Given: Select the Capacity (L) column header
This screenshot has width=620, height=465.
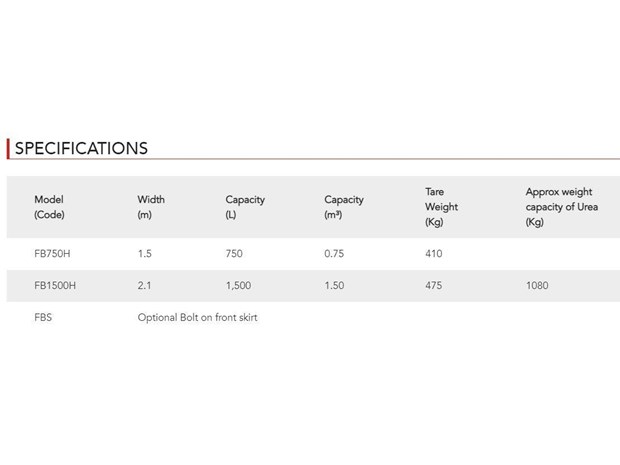Looking at the screenshot, I should tap(245, 207).
